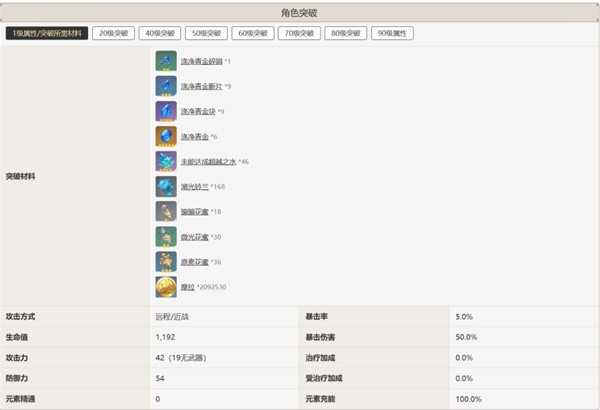The height and width of the screenshot is (410, 600).
Task: Show the 80级突破 tab
Action: click(x=345, y=33)
